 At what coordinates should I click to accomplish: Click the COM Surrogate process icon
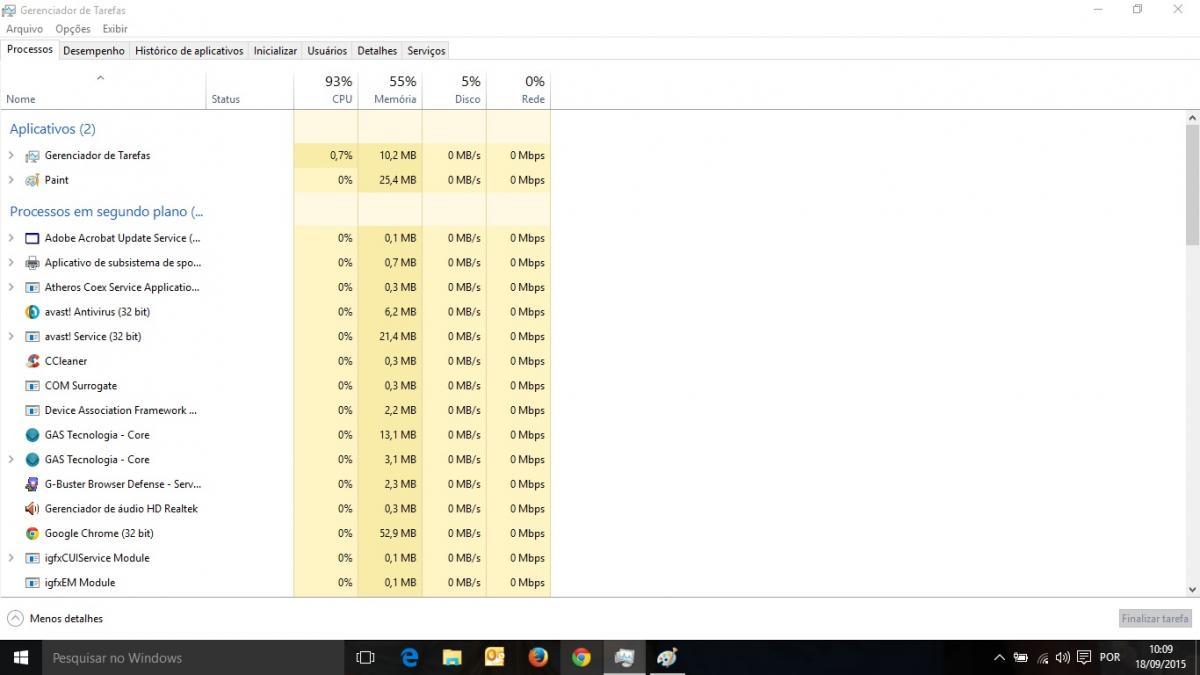click(x=32, y=386)
